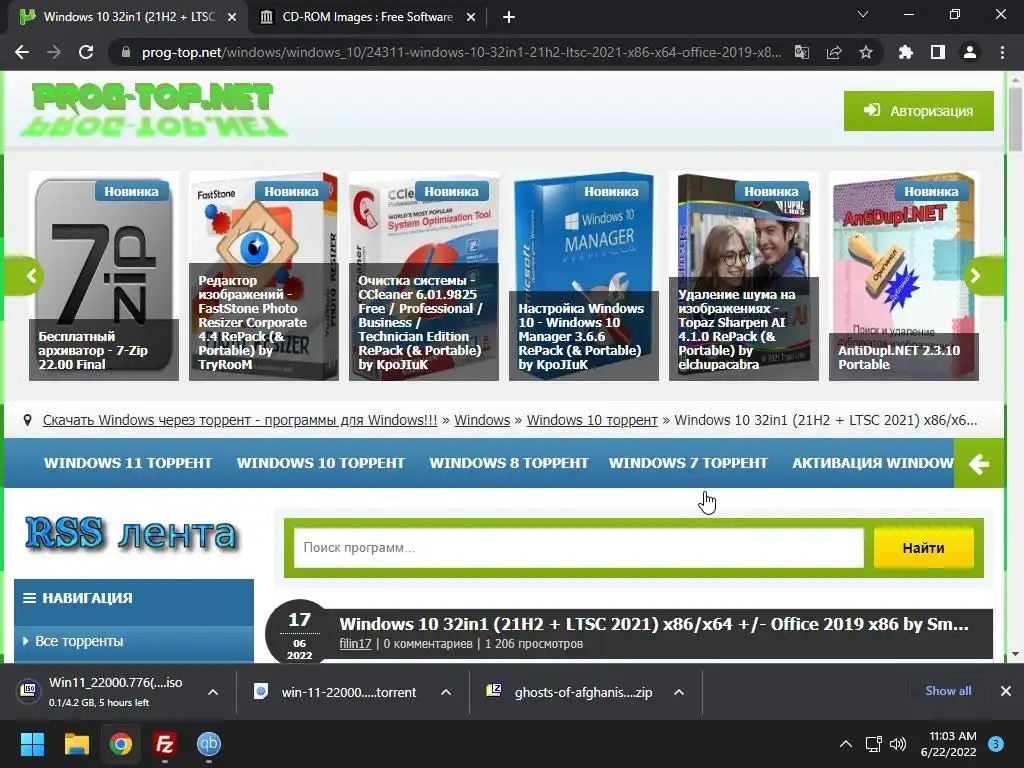This screenshot has height=768, width=1024.
Task: Open FastStone Photo Resizer card
Action: (264, 276)
